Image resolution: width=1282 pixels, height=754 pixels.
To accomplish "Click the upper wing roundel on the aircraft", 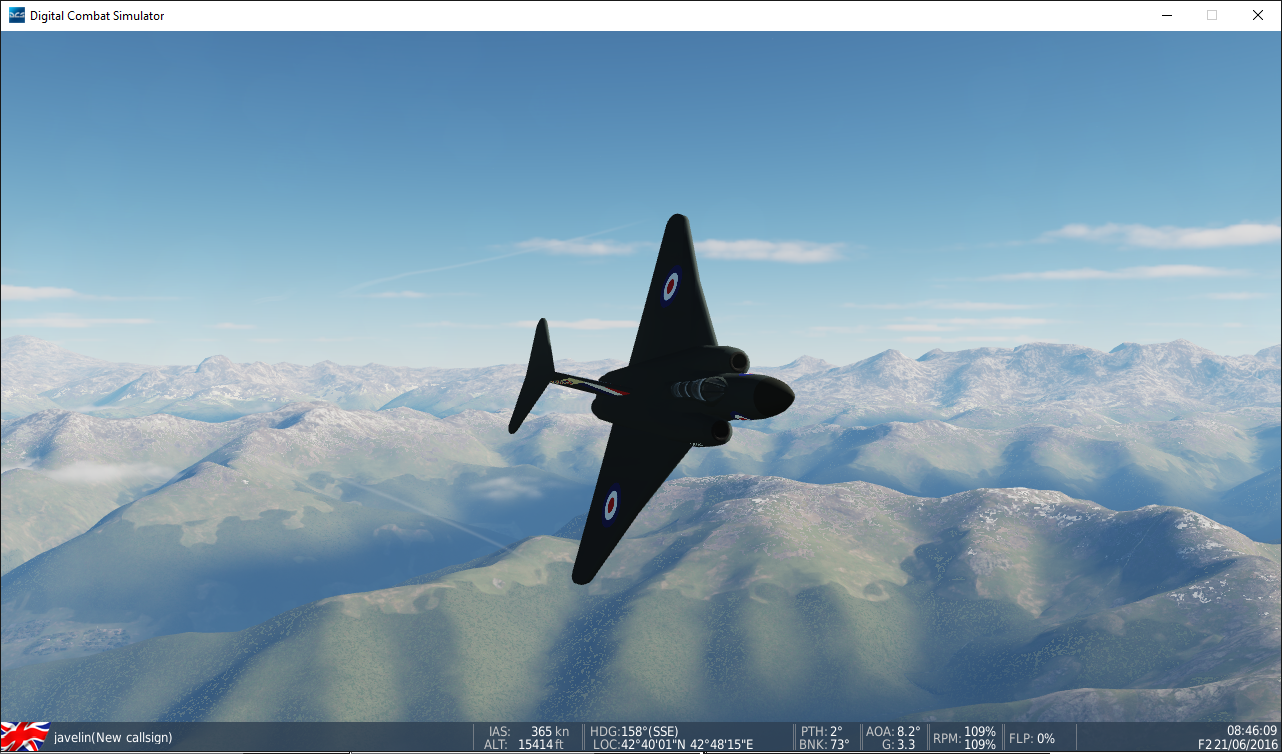I will click(x=671, y=286).
